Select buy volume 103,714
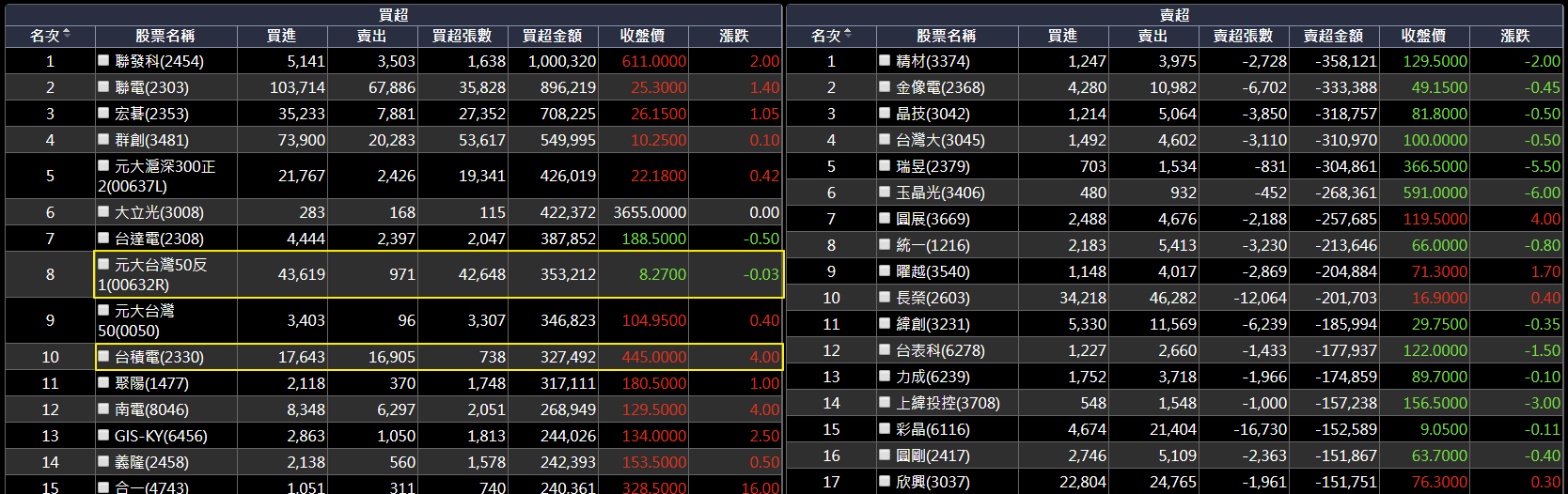Screen dimensions: 1568x494 click(x=297, y=86)
